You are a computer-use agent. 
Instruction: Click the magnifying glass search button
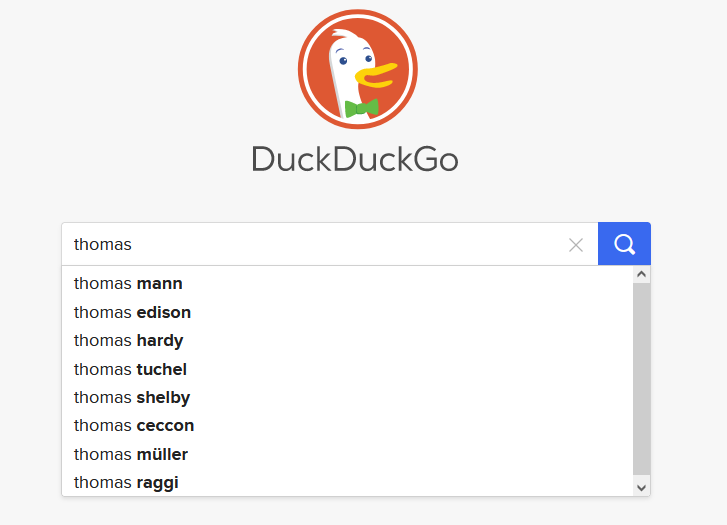point(624,244)
